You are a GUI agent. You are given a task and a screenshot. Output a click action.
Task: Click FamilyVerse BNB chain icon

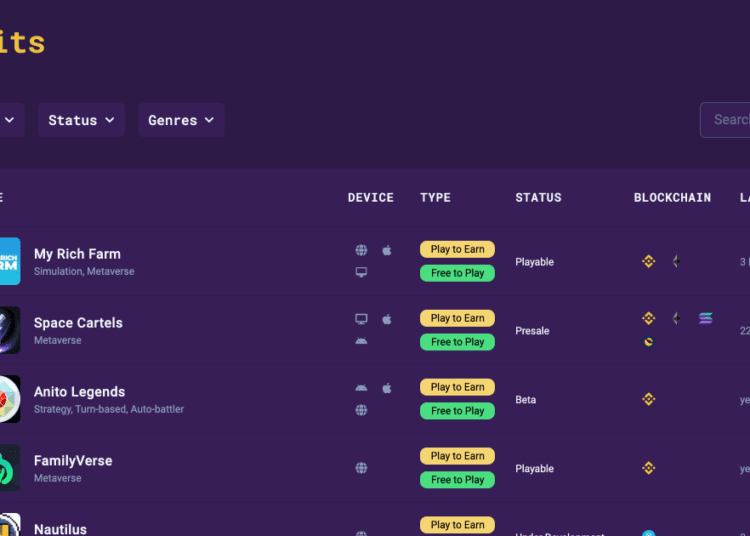coord(649,468)
